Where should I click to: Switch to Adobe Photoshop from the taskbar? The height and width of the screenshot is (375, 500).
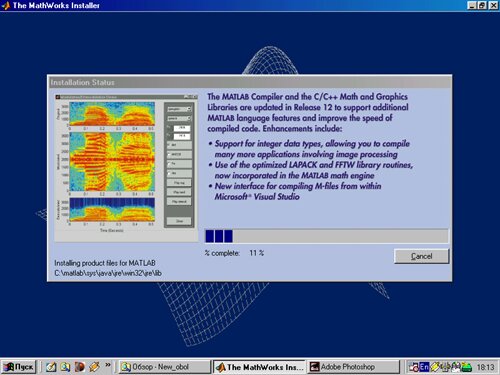click(x=353, y=367)
